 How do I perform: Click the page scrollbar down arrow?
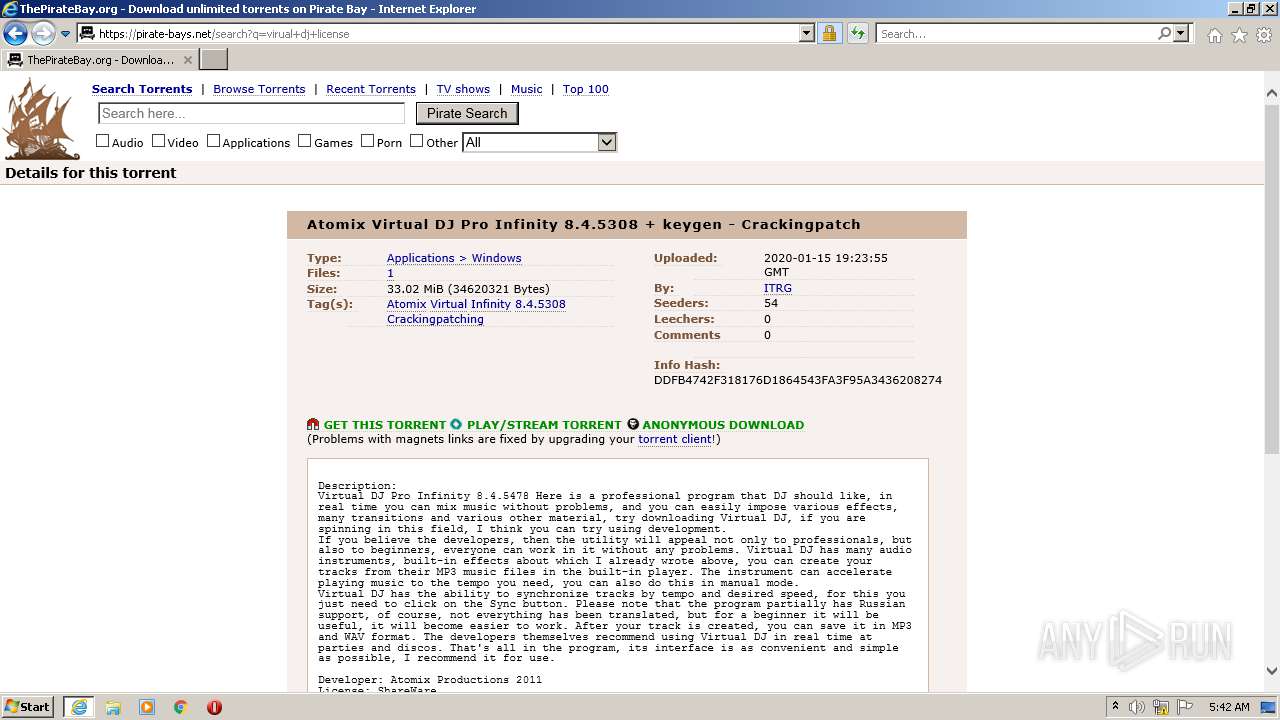[1272, 671]
